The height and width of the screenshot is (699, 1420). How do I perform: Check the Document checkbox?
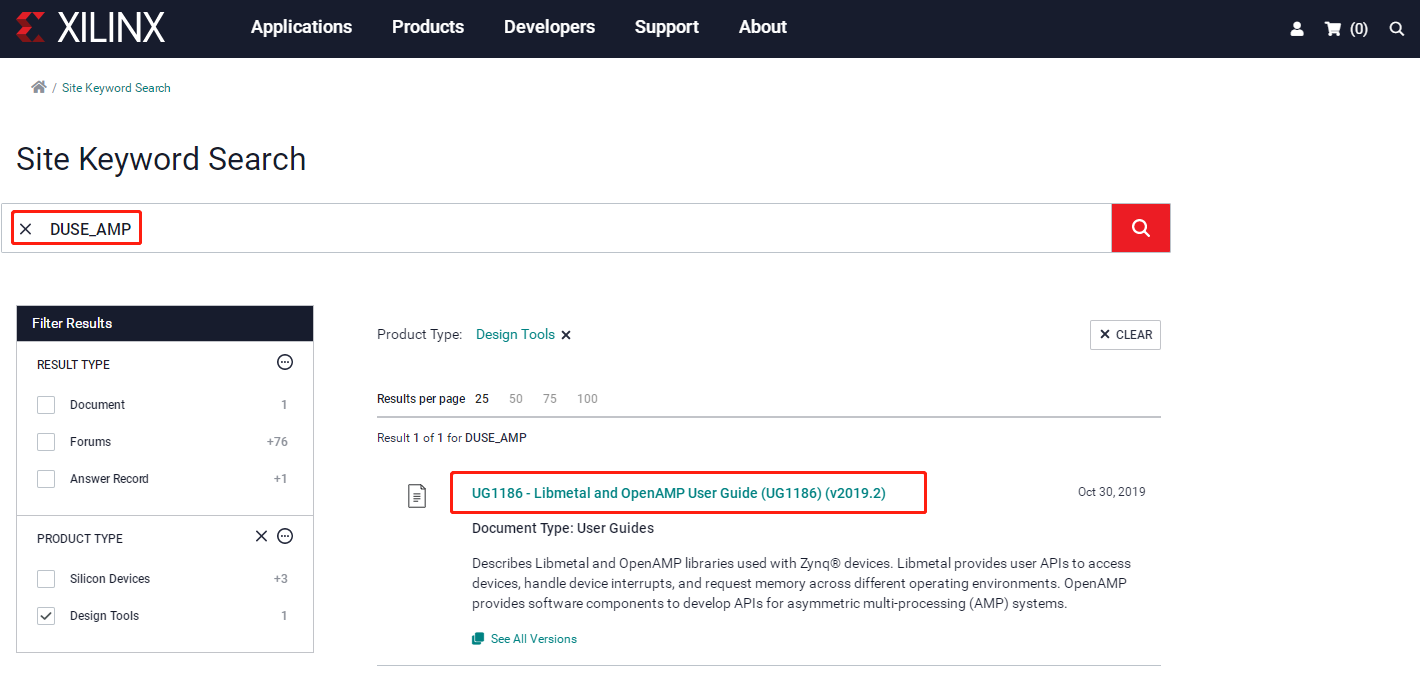(46, 405)
